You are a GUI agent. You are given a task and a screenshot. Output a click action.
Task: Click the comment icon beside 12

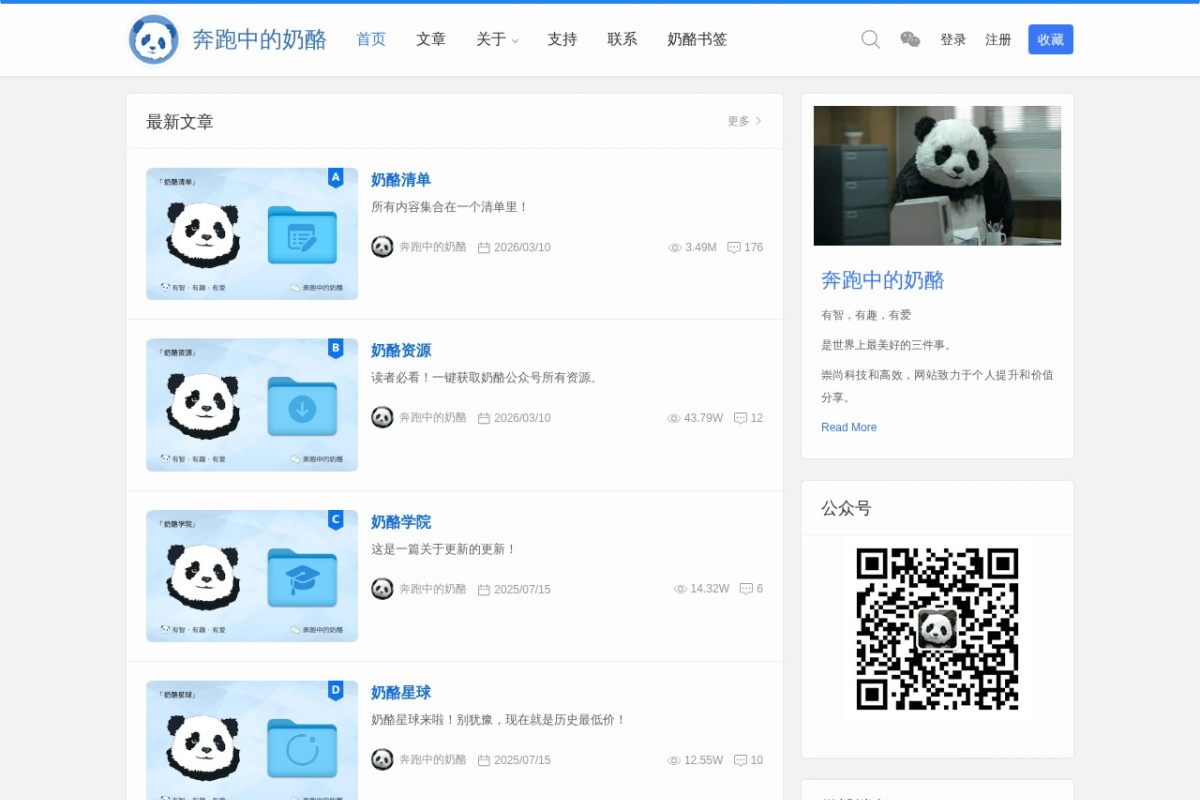[x=740, y=419]
